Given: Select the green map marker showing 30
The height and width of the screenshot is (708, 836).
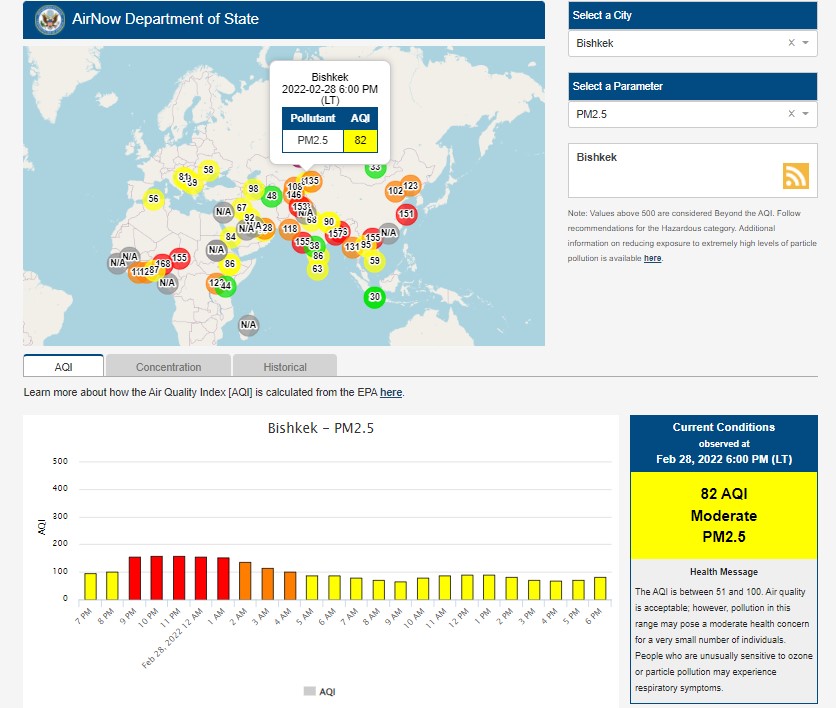Looking at the screenshot, I should [x=374, y=297].
